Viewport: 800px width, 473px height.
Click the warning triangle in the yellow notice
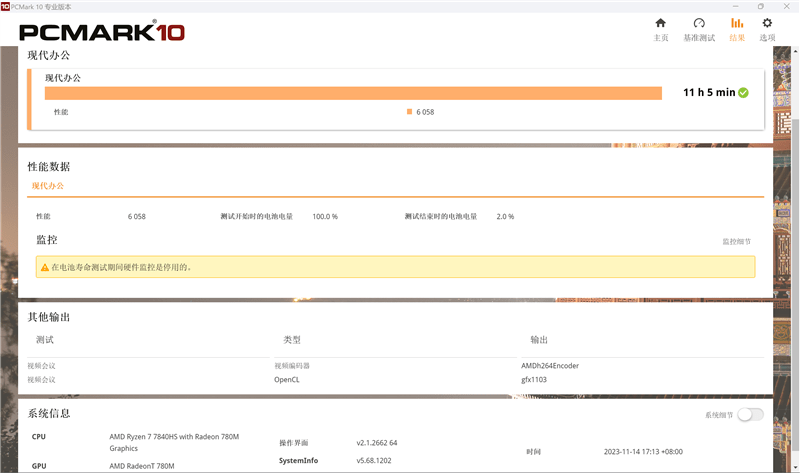[43, 267]
